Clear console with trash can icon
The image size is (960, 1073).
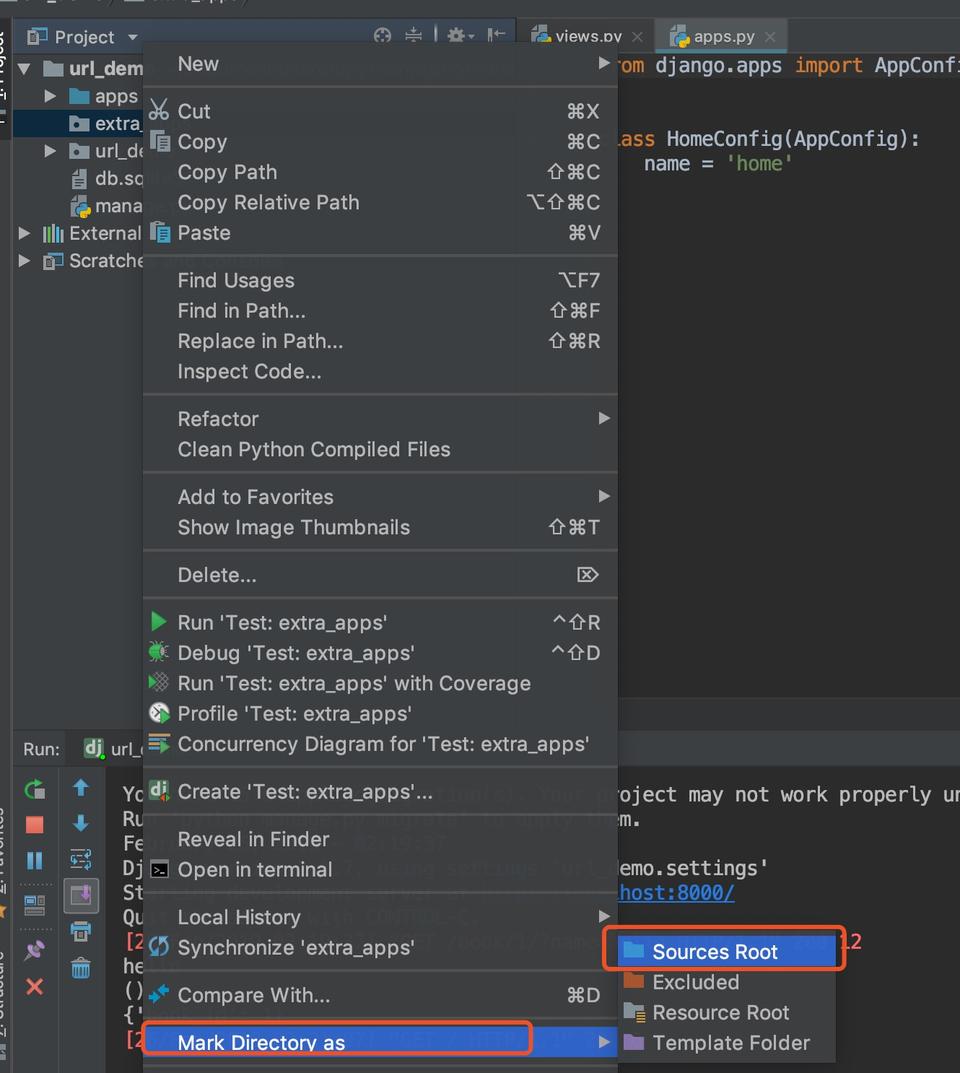(81, 968)
